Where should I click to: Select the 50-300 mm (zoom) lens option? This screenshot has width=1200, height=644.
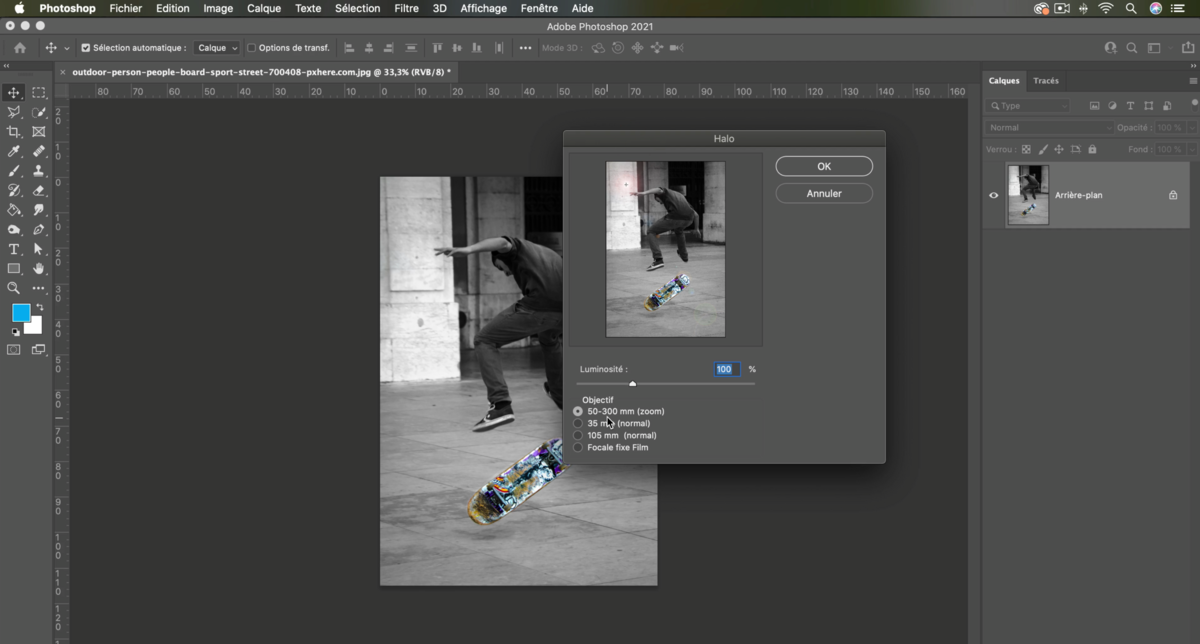click(578, 411)
